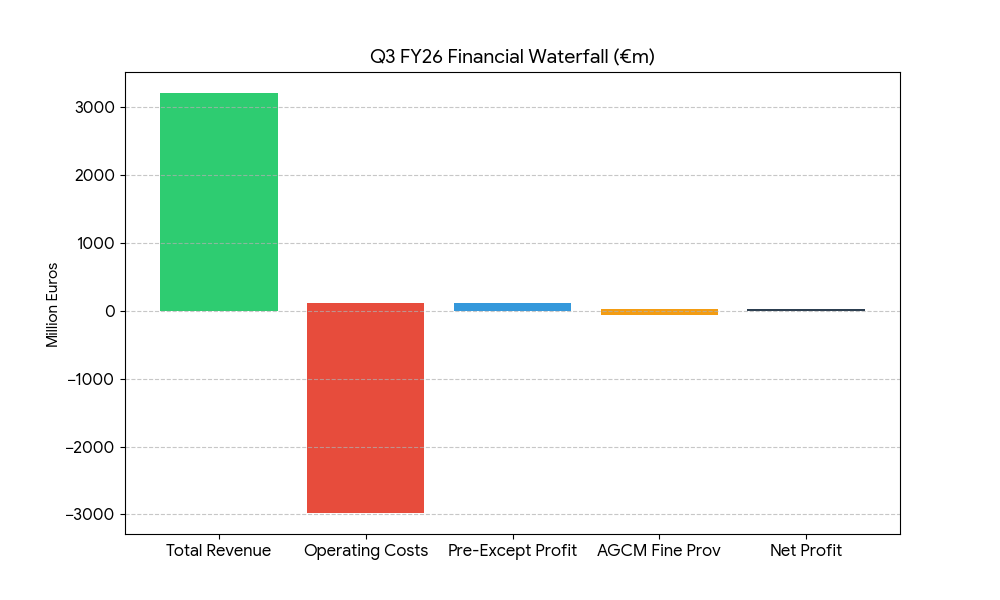Viewport: 1000px width, 600px height.
Task: Select the 2000 y-axis tick label
Action: [x=94, y=176]
